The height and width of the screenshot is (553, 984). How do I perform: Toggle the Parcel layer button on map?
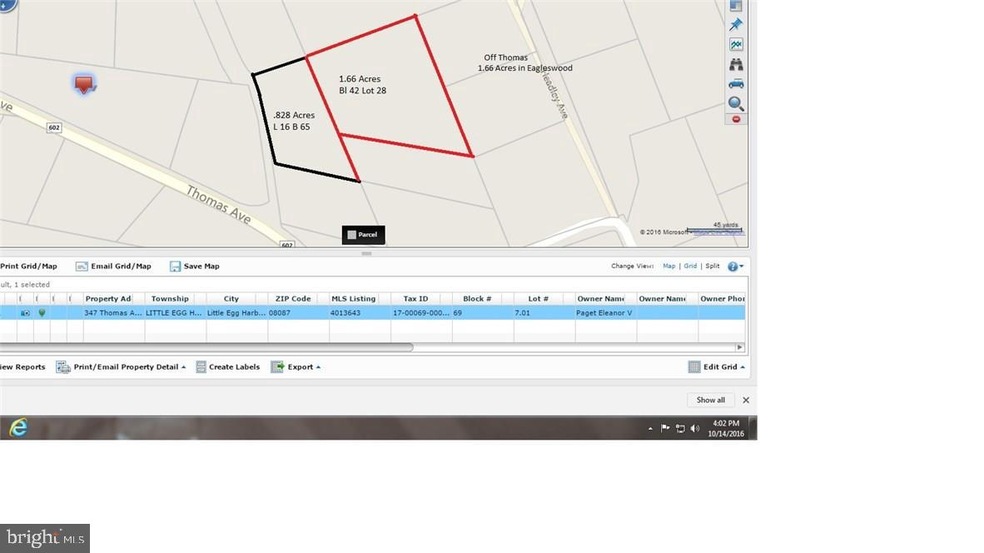[x=363, y=235]
